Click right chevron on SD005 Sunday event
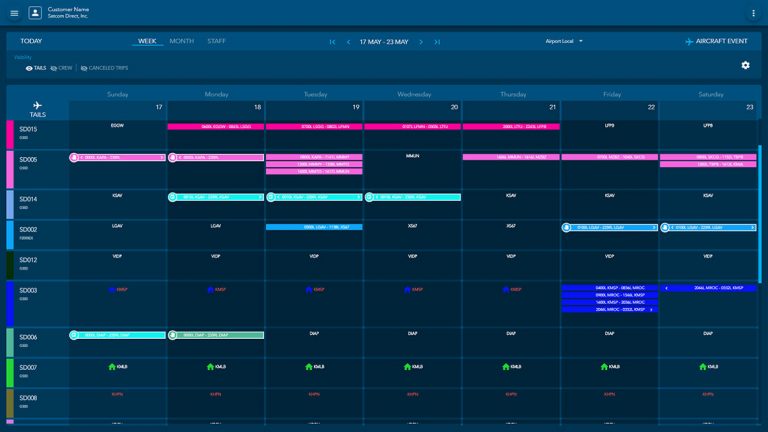This screenshot has height=432, width=768. point(162,158)
